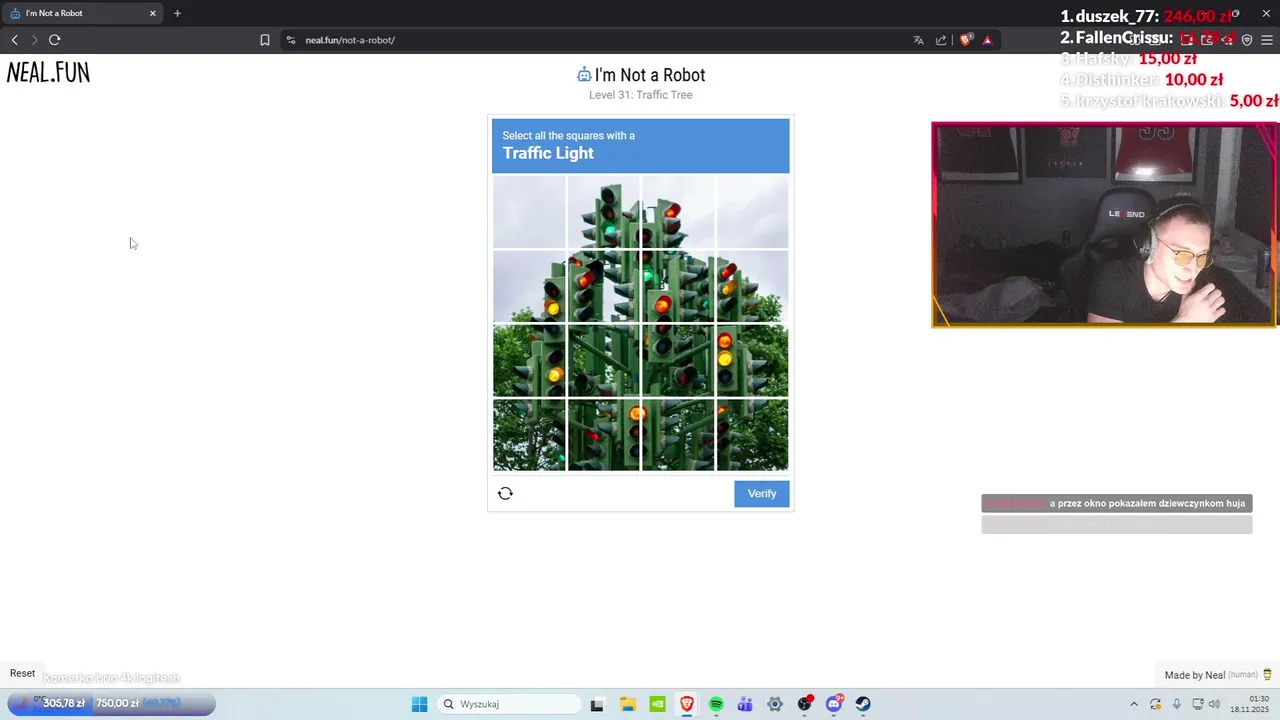Open the OBS Studio taskbar icon

(805, 704)
